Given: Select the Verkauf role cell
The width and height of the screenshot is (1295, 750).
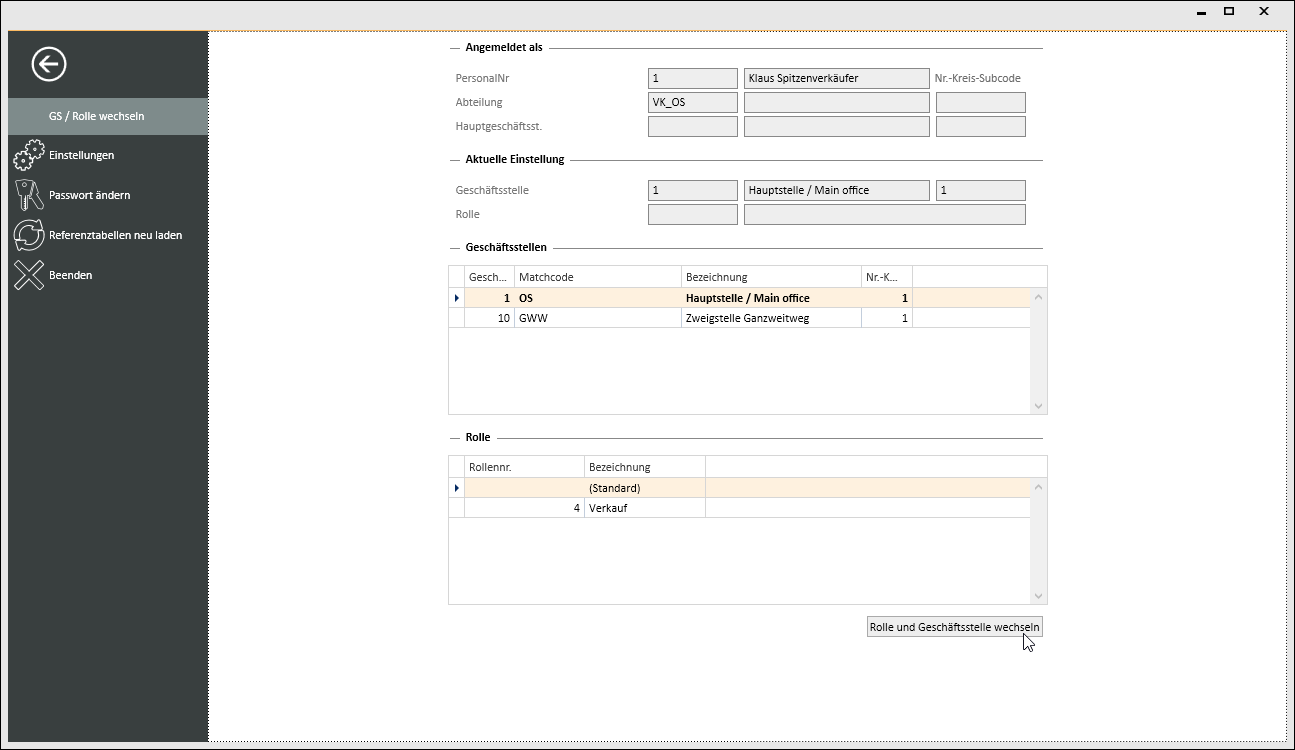Looking at the screenshot, I should point(645,508).
